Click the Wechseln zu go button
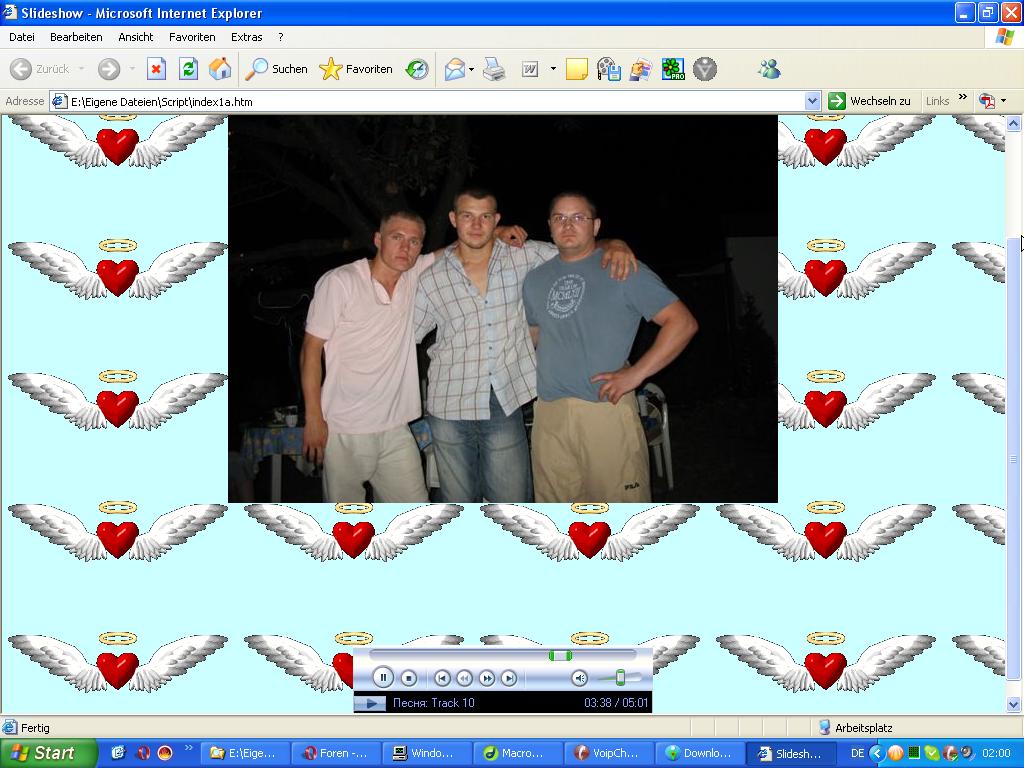1024x768 pixels. [869, 101]
